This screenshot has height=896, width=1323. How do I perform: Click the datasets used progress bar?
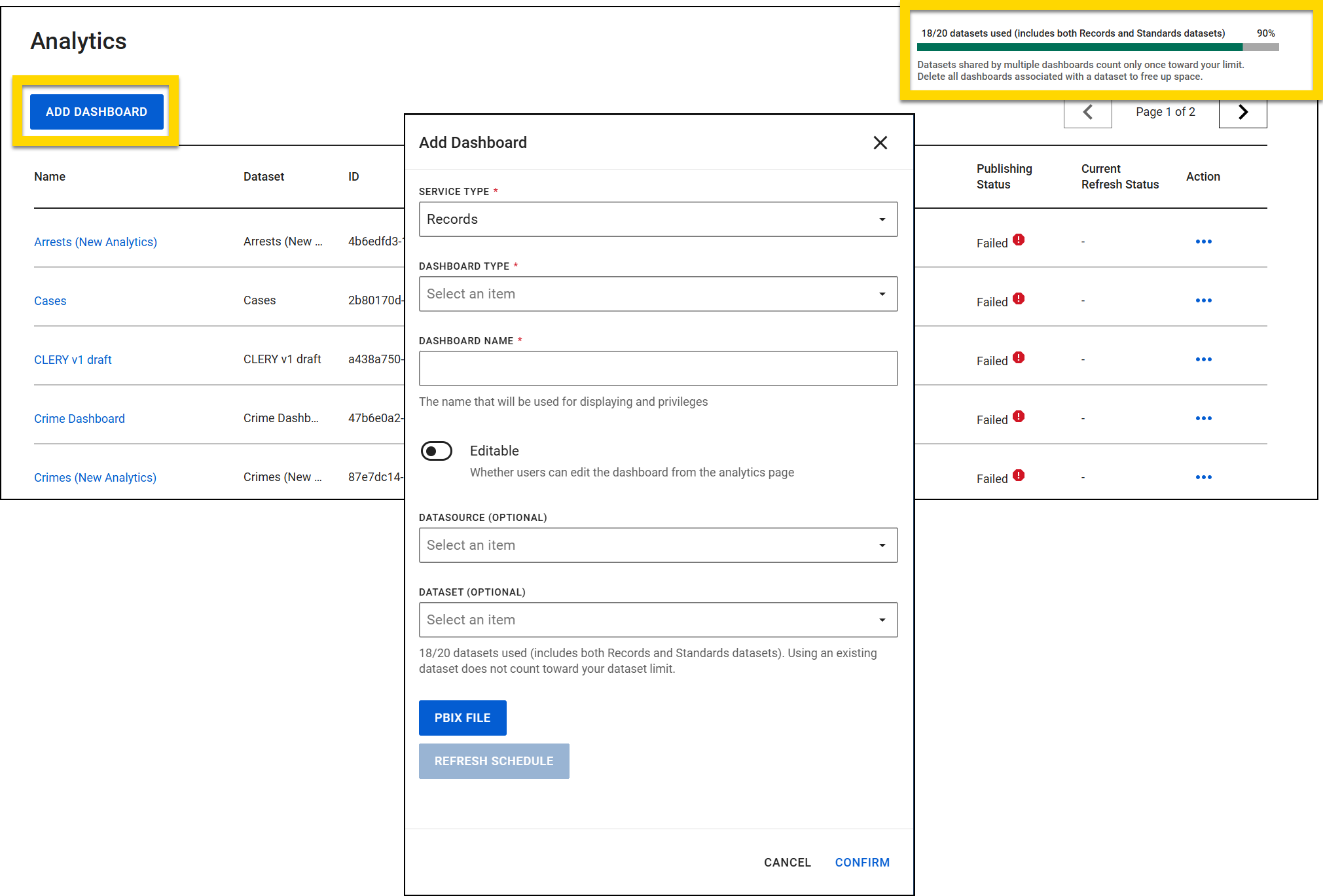coord(1096,46)
